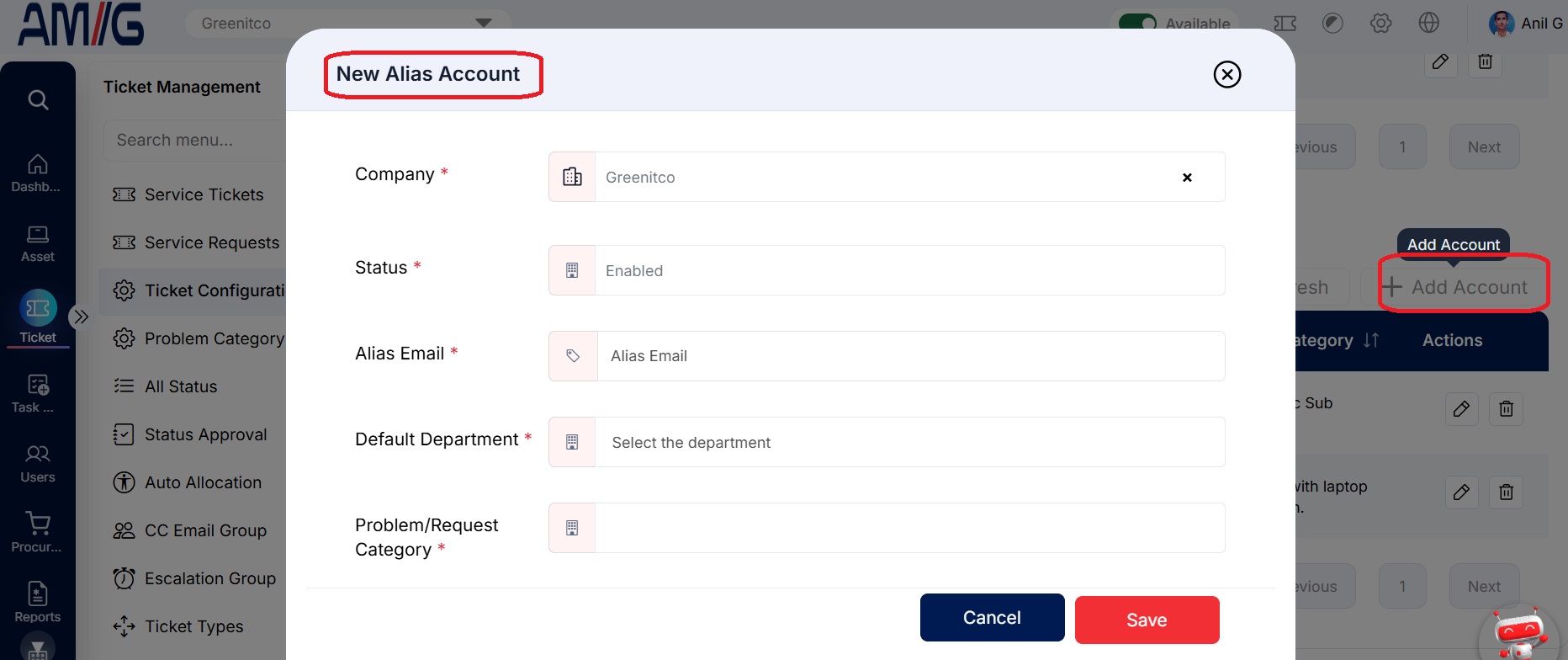This screenshot has width=1568, height=660.
Task: Click Anil G profile avatar
Action: pos(1502,24)
